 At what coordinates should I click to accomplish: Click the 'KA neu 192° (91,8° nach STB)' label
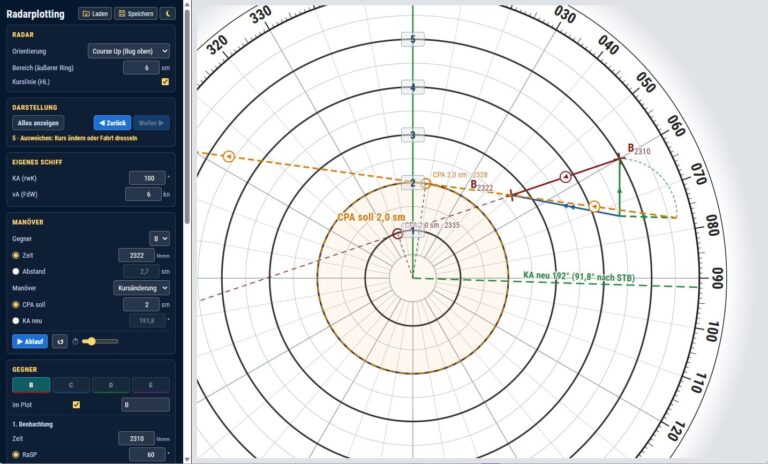(x=579, y=276)
